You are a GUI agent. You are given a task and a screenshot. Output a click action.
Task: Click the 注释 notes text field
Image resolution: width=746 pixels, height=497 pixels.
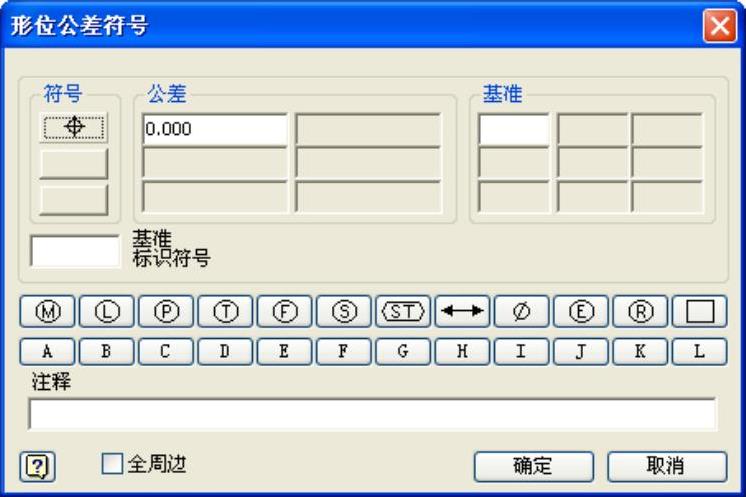point(372,414)
